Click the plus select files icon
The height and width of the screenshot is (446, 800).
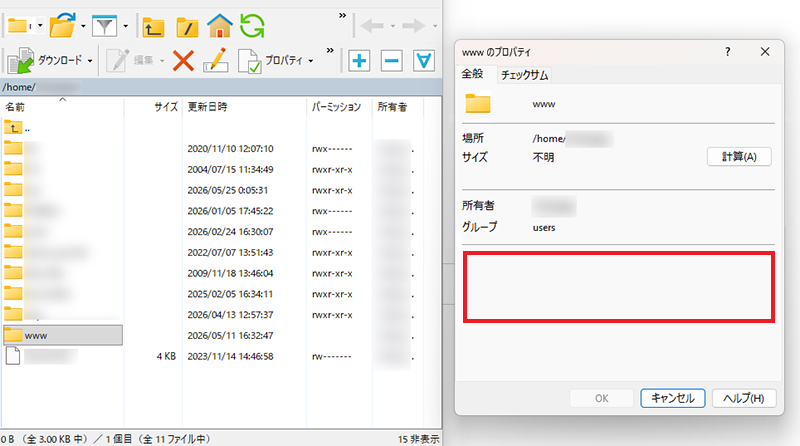pos(359,61)
